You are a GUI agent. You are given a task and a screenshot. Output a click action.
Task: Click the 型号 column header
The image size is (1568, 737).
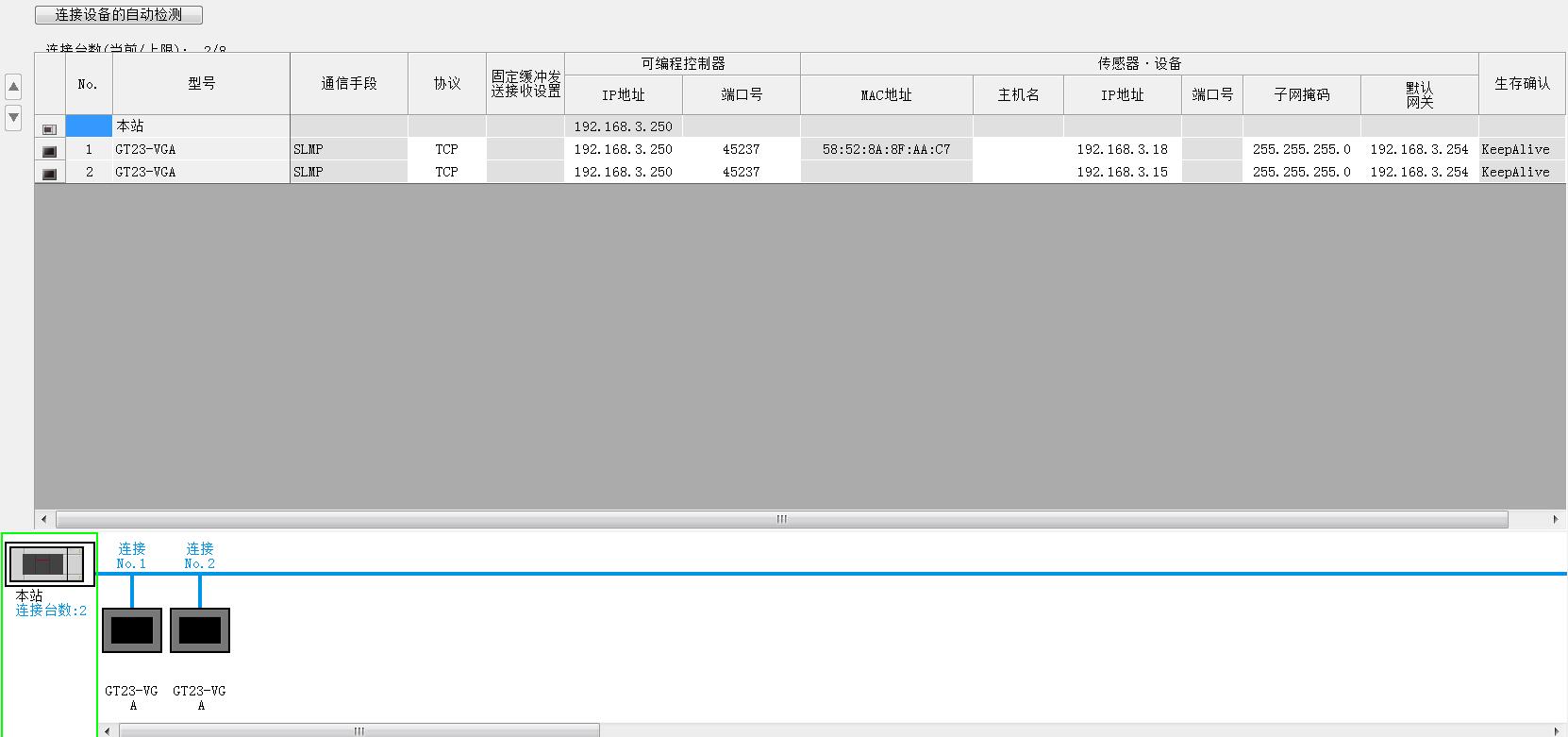click(x=201, y=84)
